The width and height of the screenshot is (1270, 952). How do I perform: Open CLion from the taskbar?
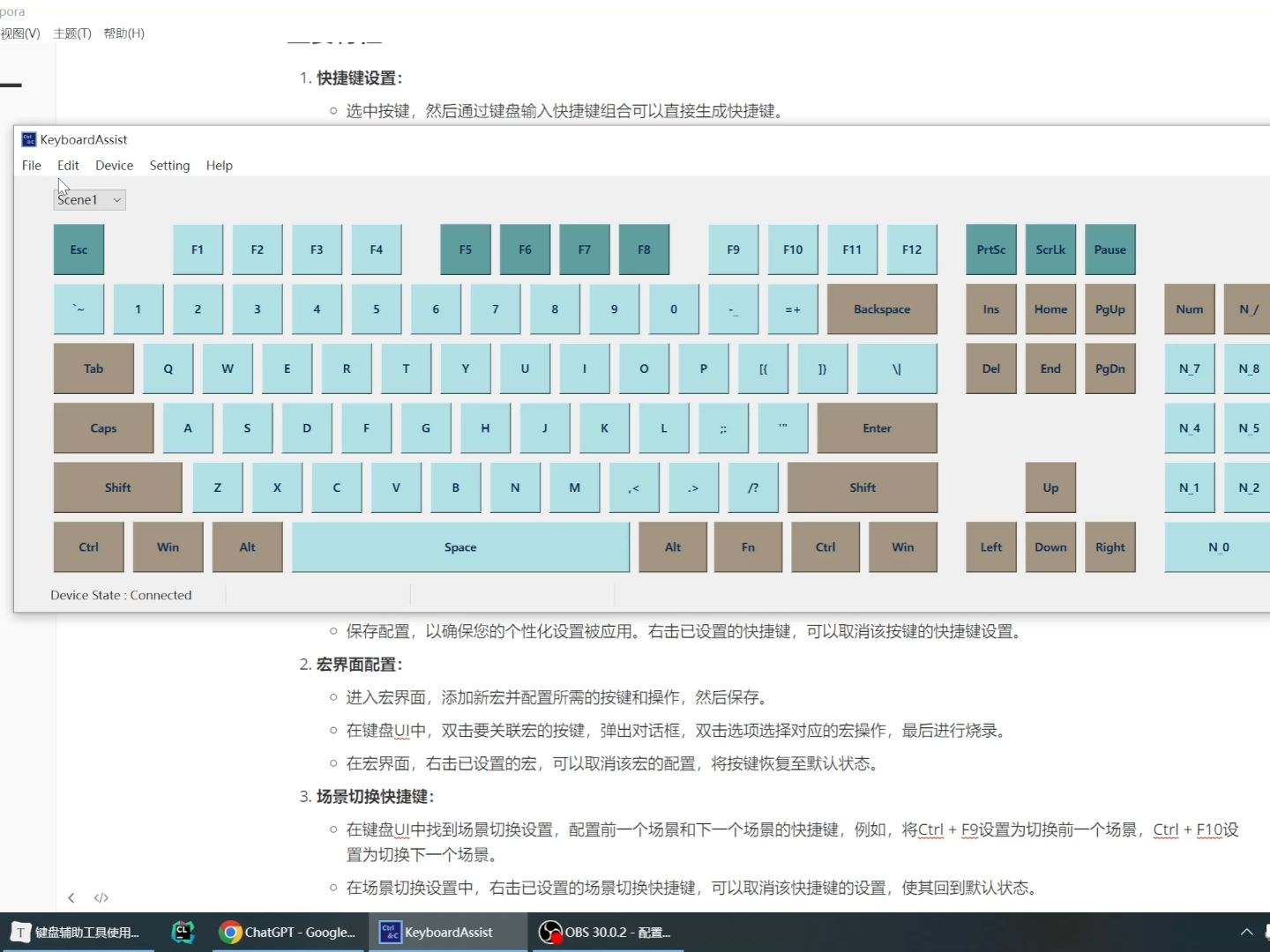[x=183, y=932]
